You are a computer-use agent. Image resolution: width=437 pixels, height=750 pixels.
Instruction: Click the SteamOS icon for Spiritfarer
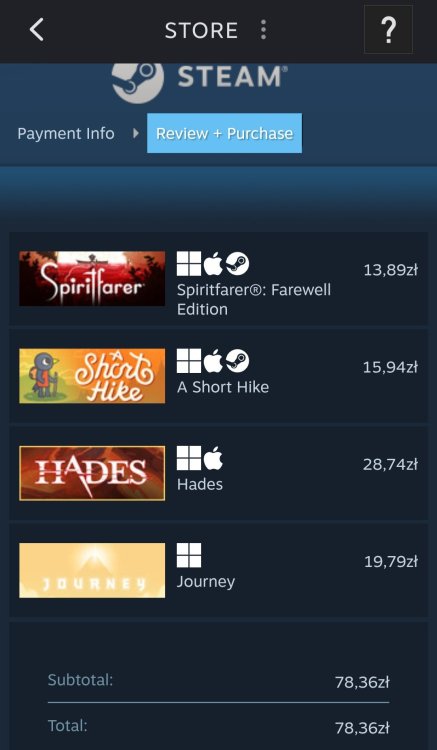click(x=238, y=264)
